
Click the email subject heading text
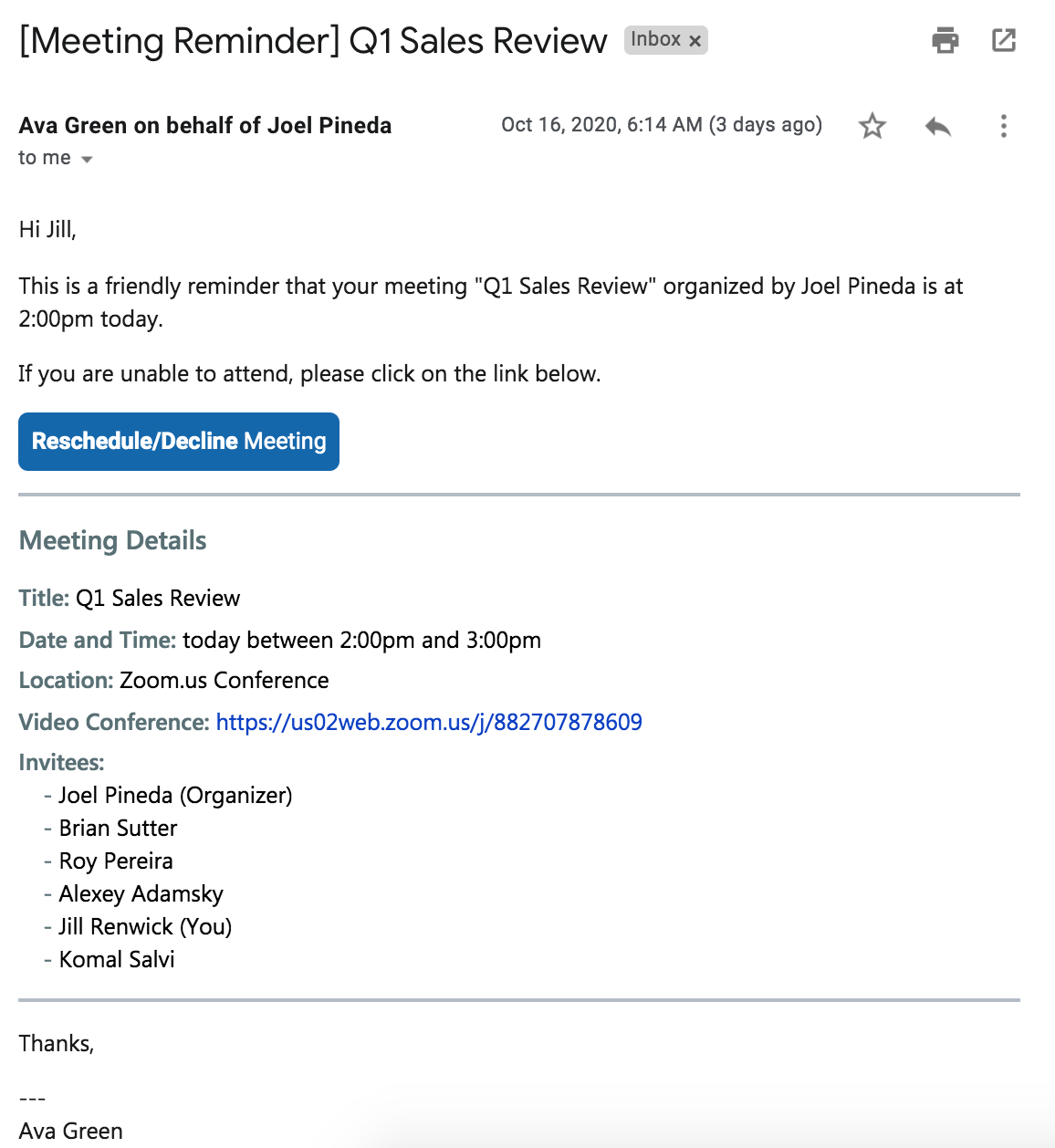coord(313,41)
